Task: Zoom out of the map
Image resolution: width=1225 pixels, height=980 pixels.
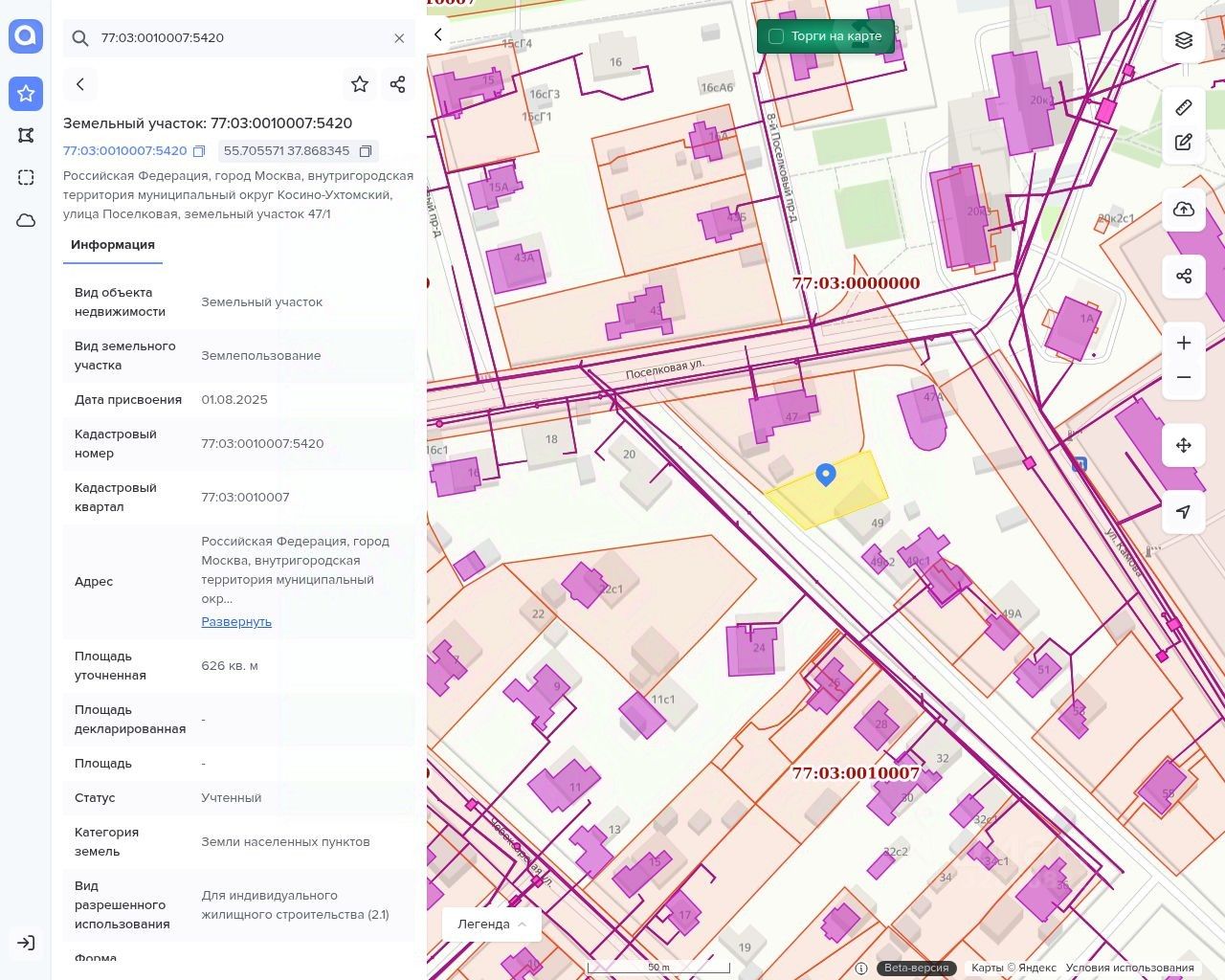Action: pos(1184,377)
